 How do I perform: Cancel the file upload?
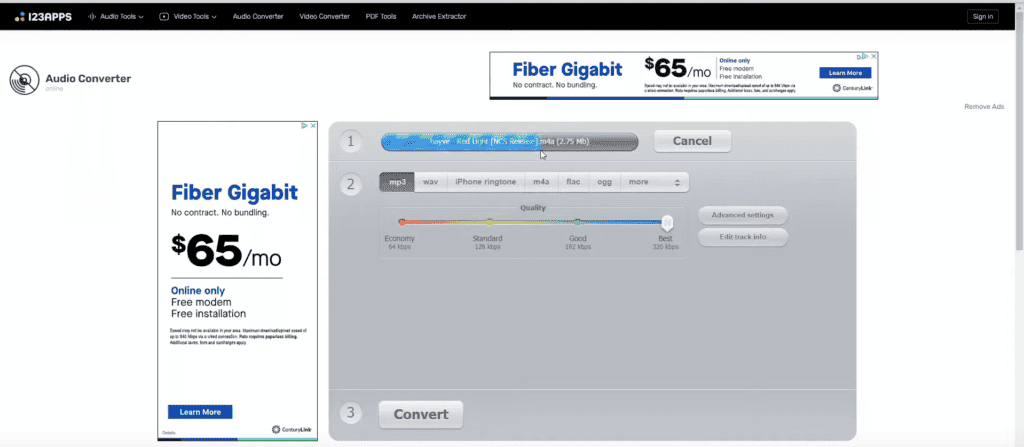coord(692,141)
